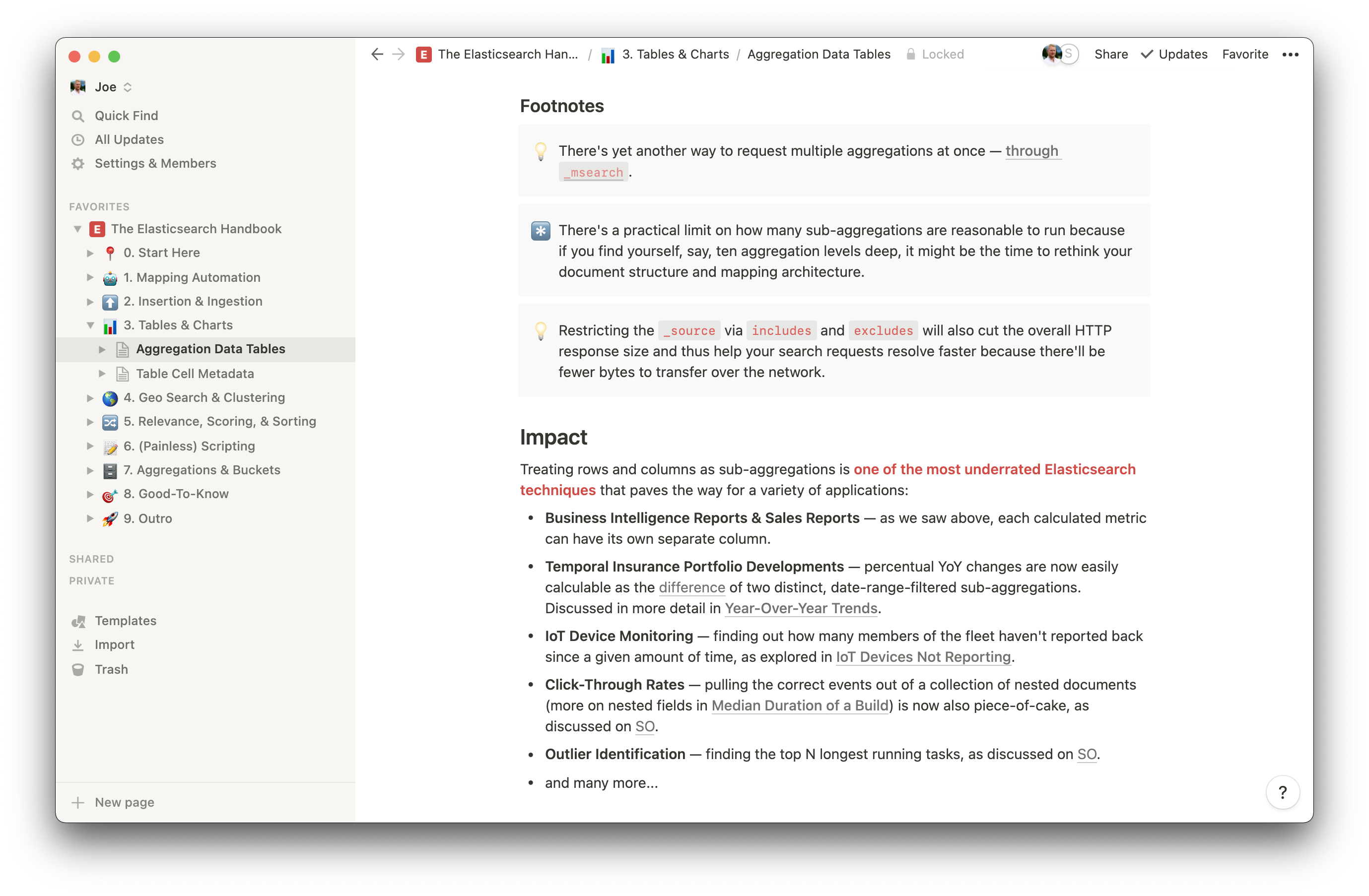This screenshot has height=896, width=1369.
Task: Click the Locked page toggle
Action: pyautogui.click(x=935, y=54)
